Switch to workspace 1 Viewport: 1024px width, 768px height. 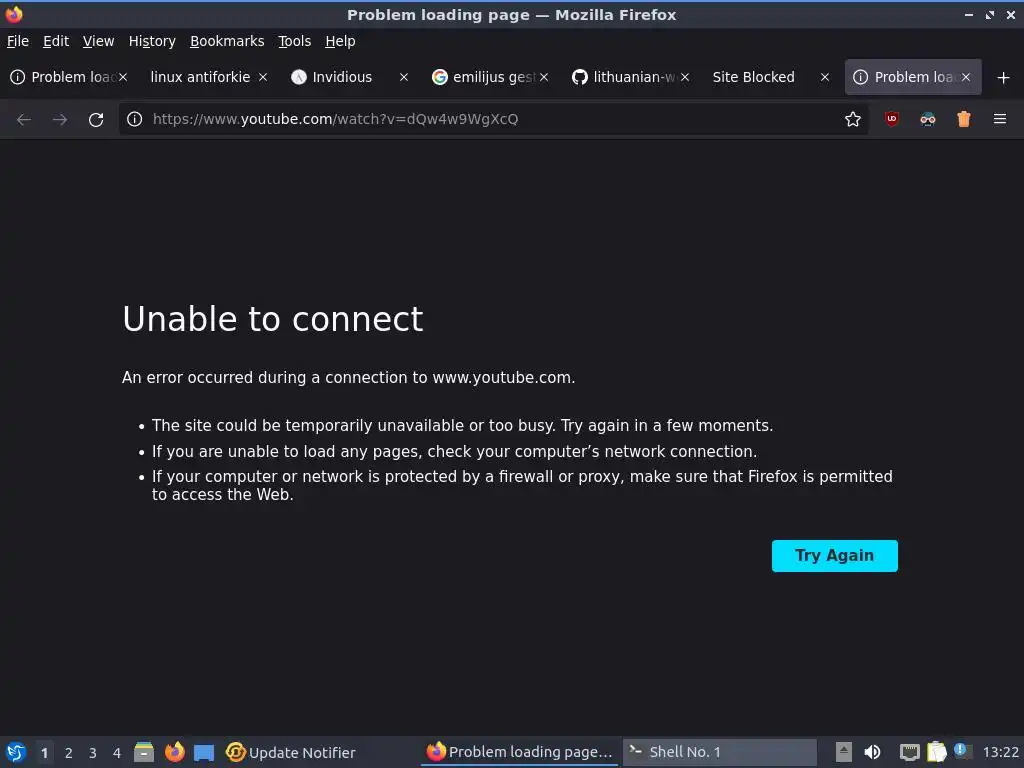pos(44,753)
